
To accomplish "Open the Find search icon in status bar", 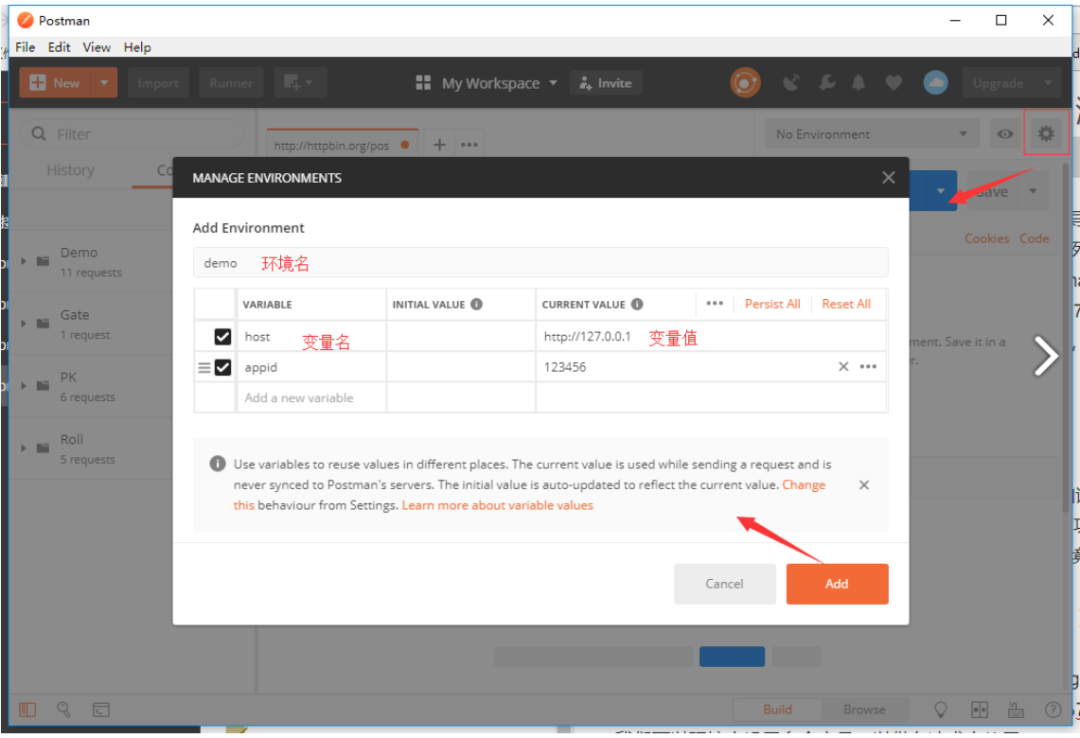I will pos(63,709).
